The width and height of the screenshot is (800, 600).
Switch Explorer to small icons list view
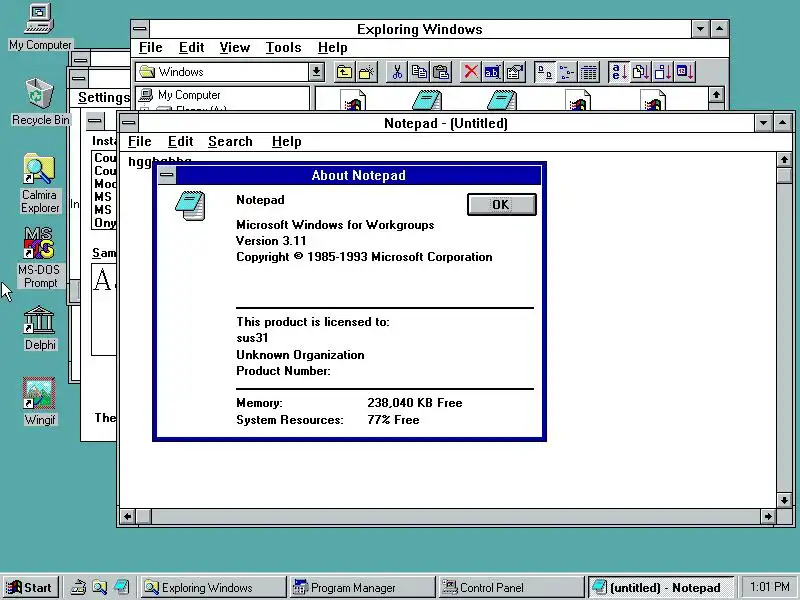click(x=566, y=72)
